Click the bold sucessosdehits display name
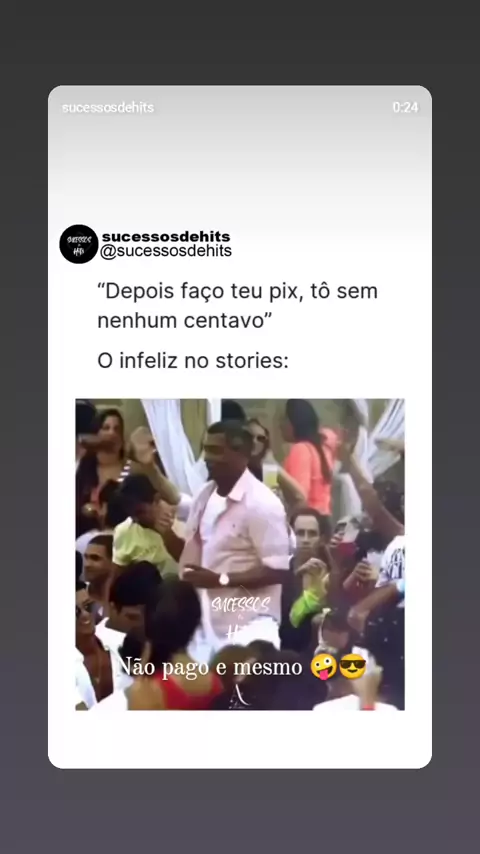This screenshot has width=480, height=854. (x=166, y=237)
